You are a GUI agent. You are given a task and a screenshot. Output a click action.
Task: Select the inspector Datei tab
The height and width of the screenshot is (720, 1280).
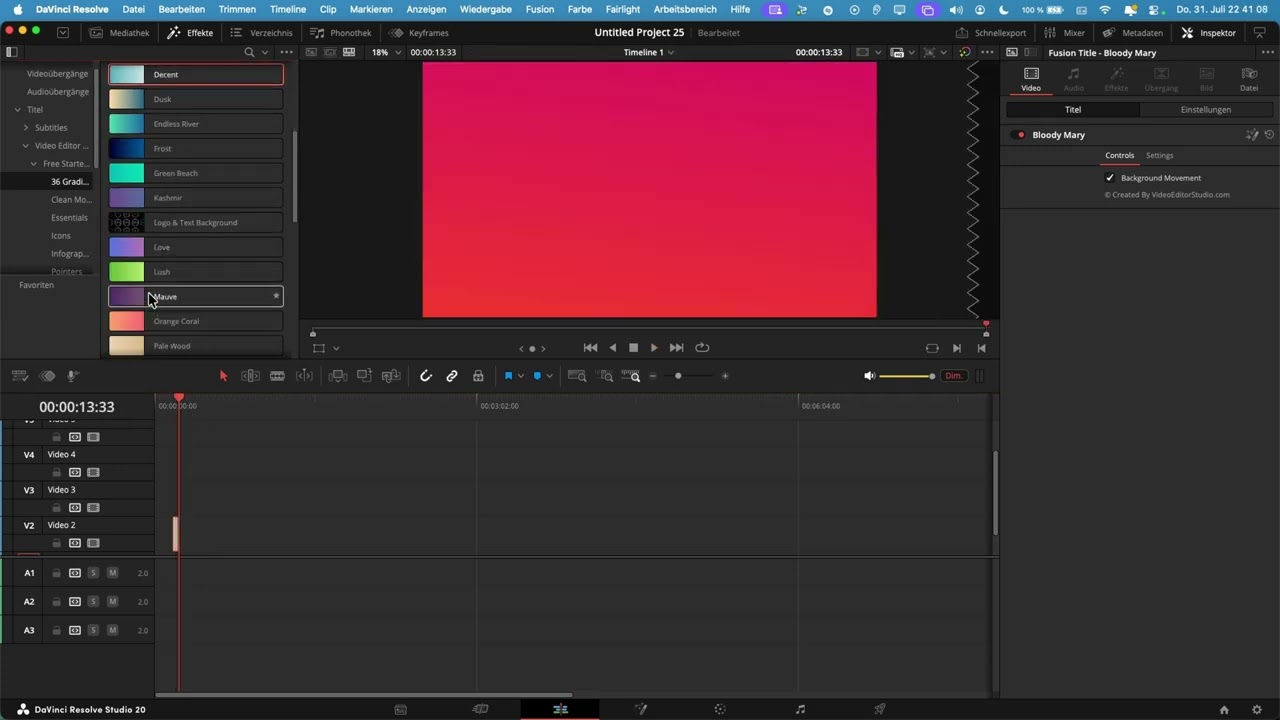click(1249, 79)
